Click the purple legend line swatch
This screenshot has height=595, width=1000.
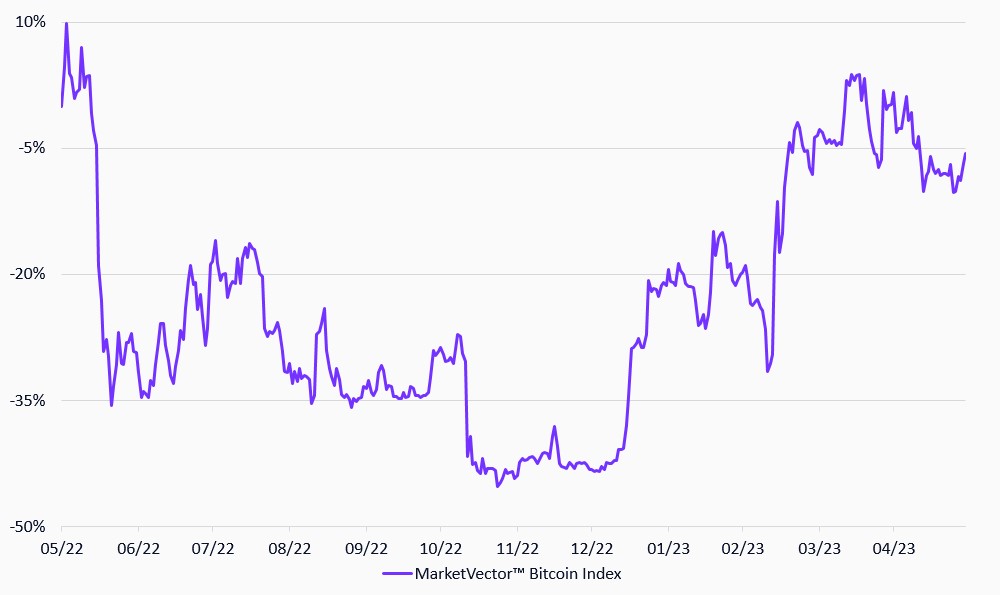pos(396,574)
